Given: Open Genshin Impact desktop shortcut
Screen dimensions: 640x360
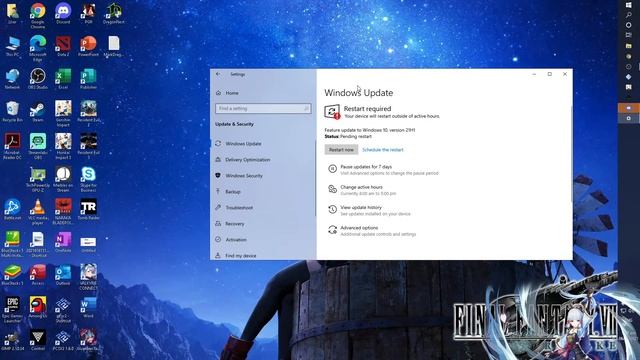Looking at the screenshot, I should coord(63,113).
